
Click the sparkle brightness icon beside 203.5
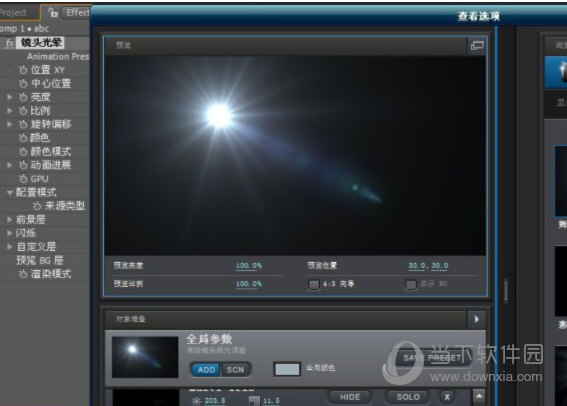(x=196, y=401)
